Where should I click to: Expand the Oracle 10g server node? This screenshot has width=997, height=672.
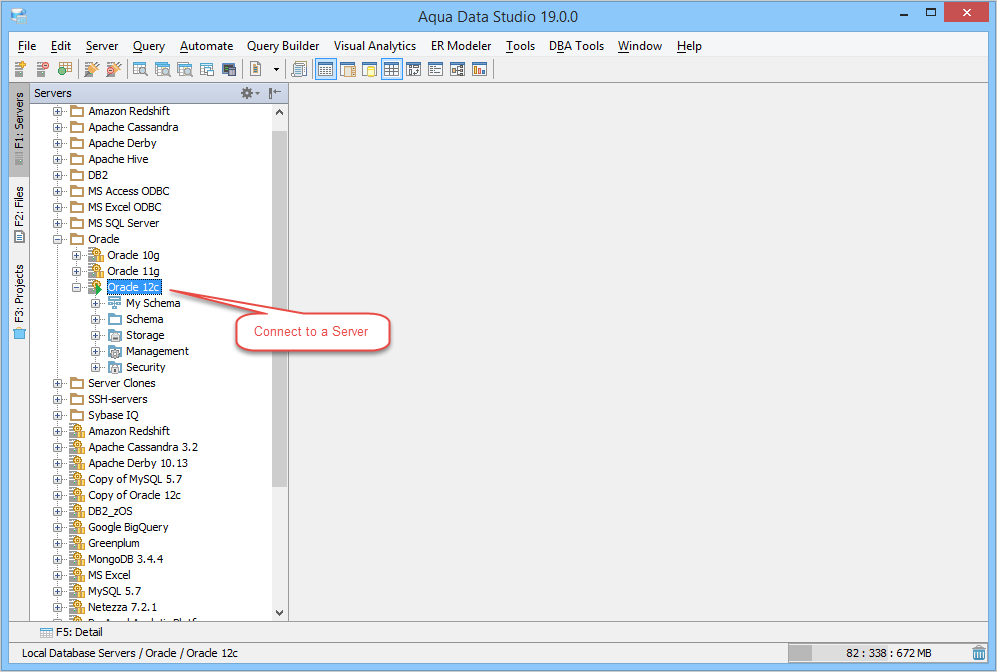click(76, 256)
